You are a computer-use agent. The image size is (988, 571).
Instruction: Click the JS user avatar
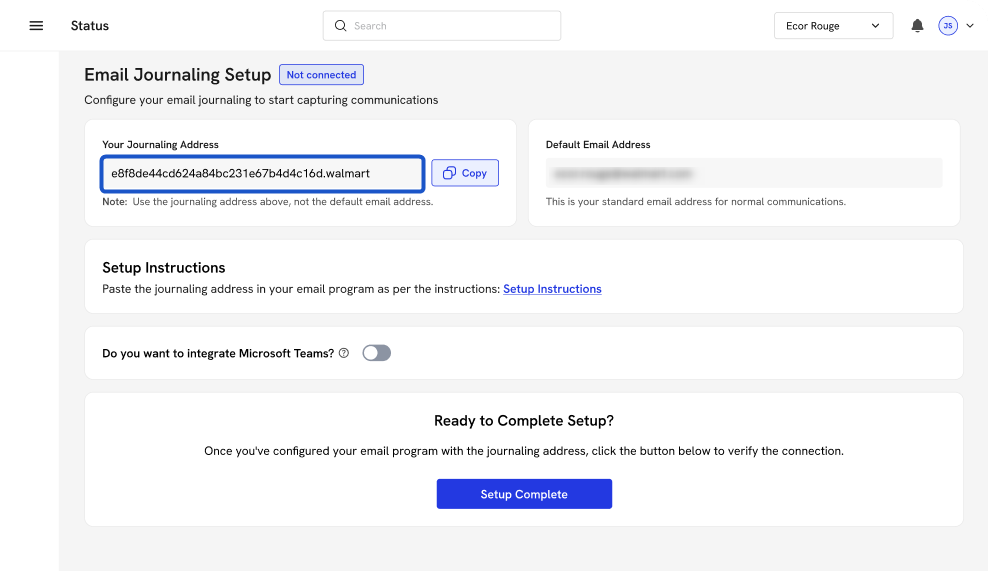coord(947,26)
